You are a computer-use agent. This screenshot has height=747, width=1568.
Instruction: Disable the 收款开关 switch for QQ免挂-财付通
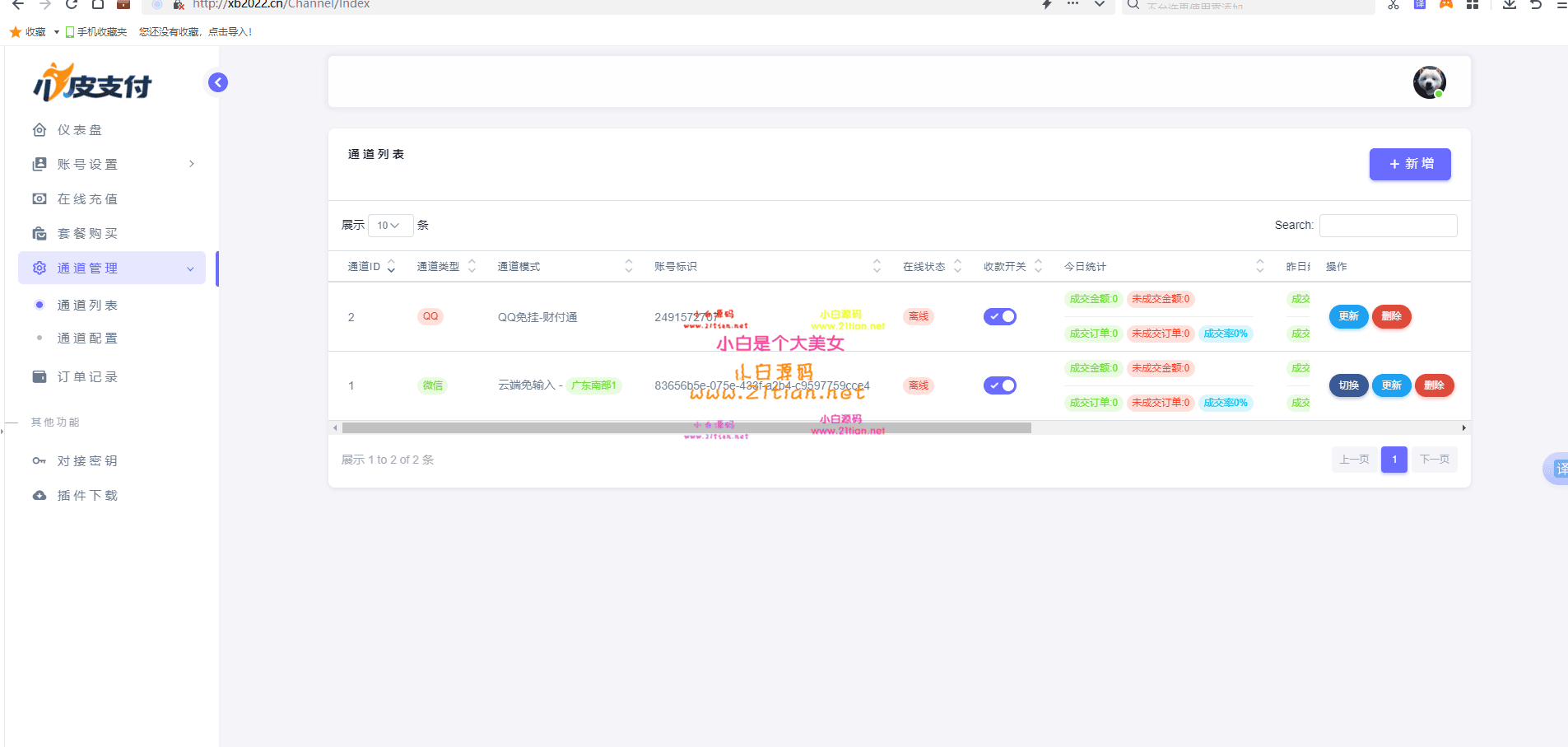coord(1000,315)
